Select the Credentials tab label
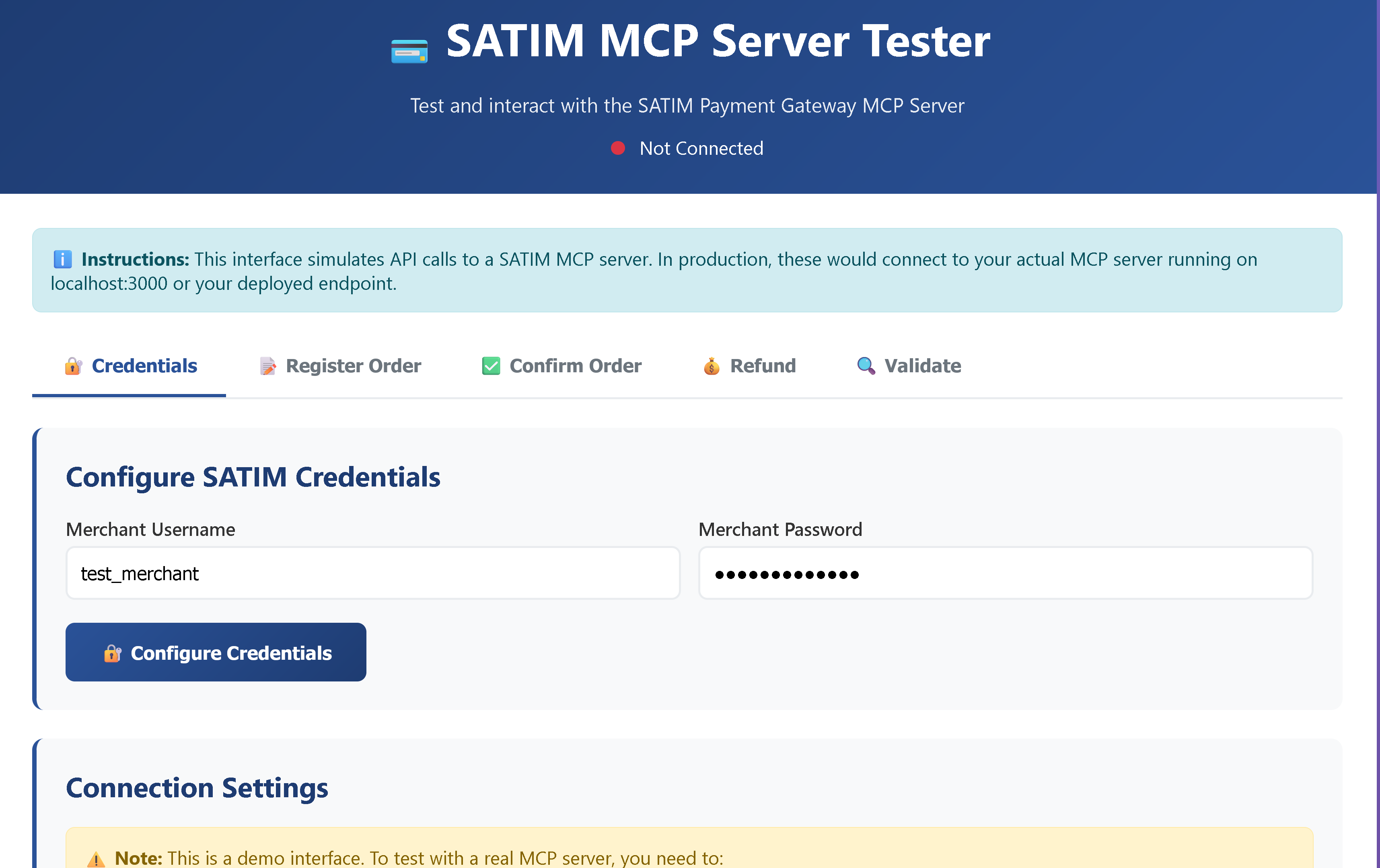Image resolution: width=1380 pixels, height=868 pixels. (x=144, y=365)
